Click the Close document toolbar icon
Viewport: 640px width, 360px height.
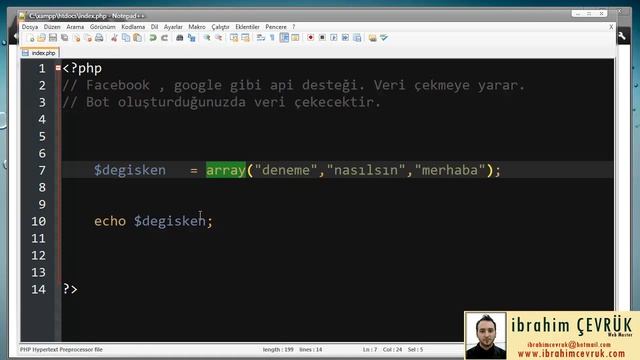76,38
